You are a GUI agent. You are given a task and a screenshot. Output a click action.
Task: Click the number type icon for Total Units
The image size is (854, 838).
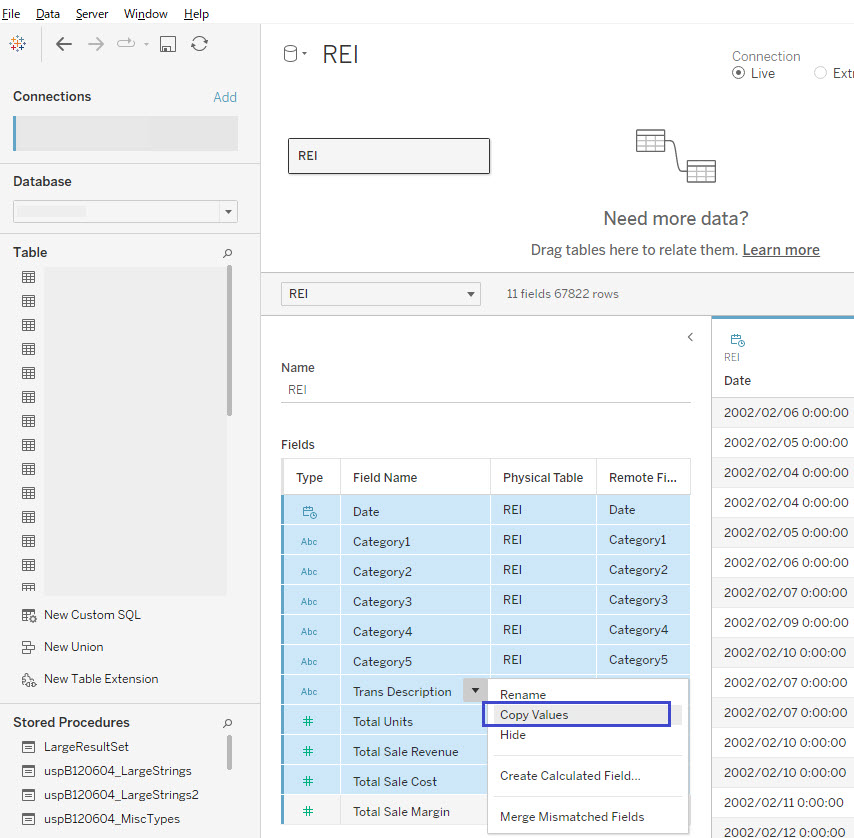[308, 721]
